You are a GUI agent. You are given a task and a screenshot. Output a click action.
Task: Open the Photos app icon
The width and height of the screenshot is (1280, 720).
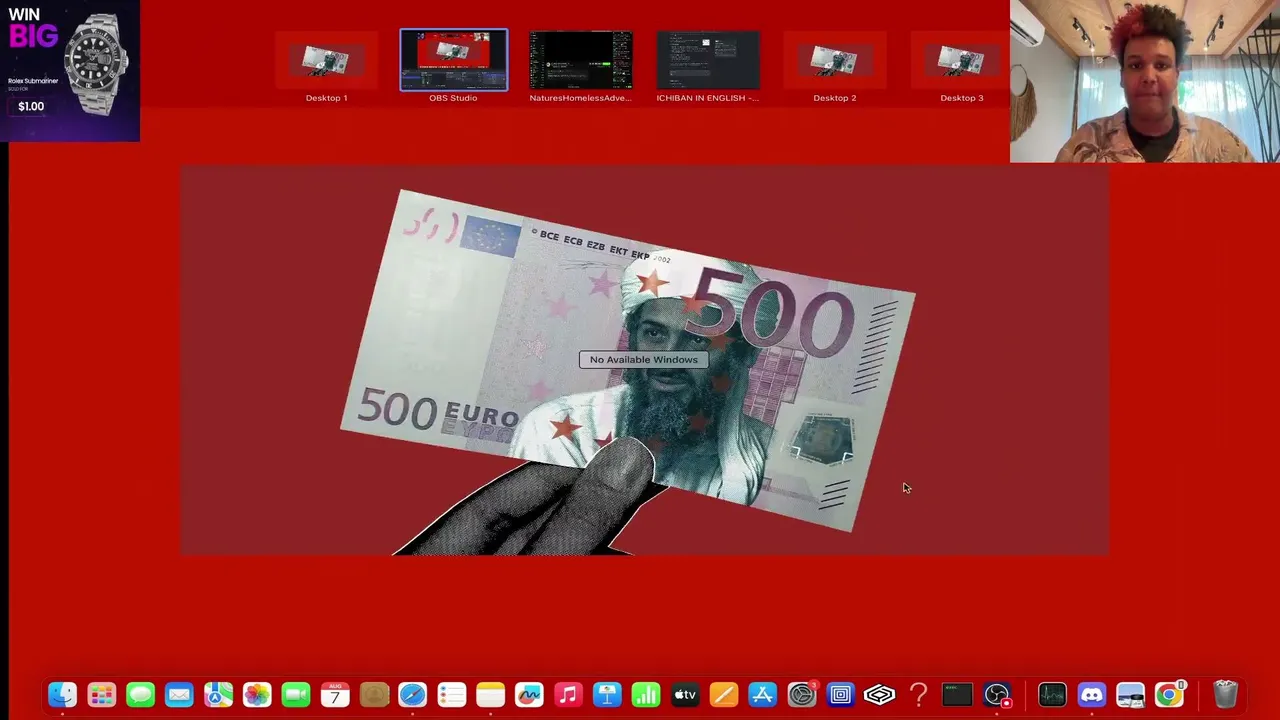[257, 695]
